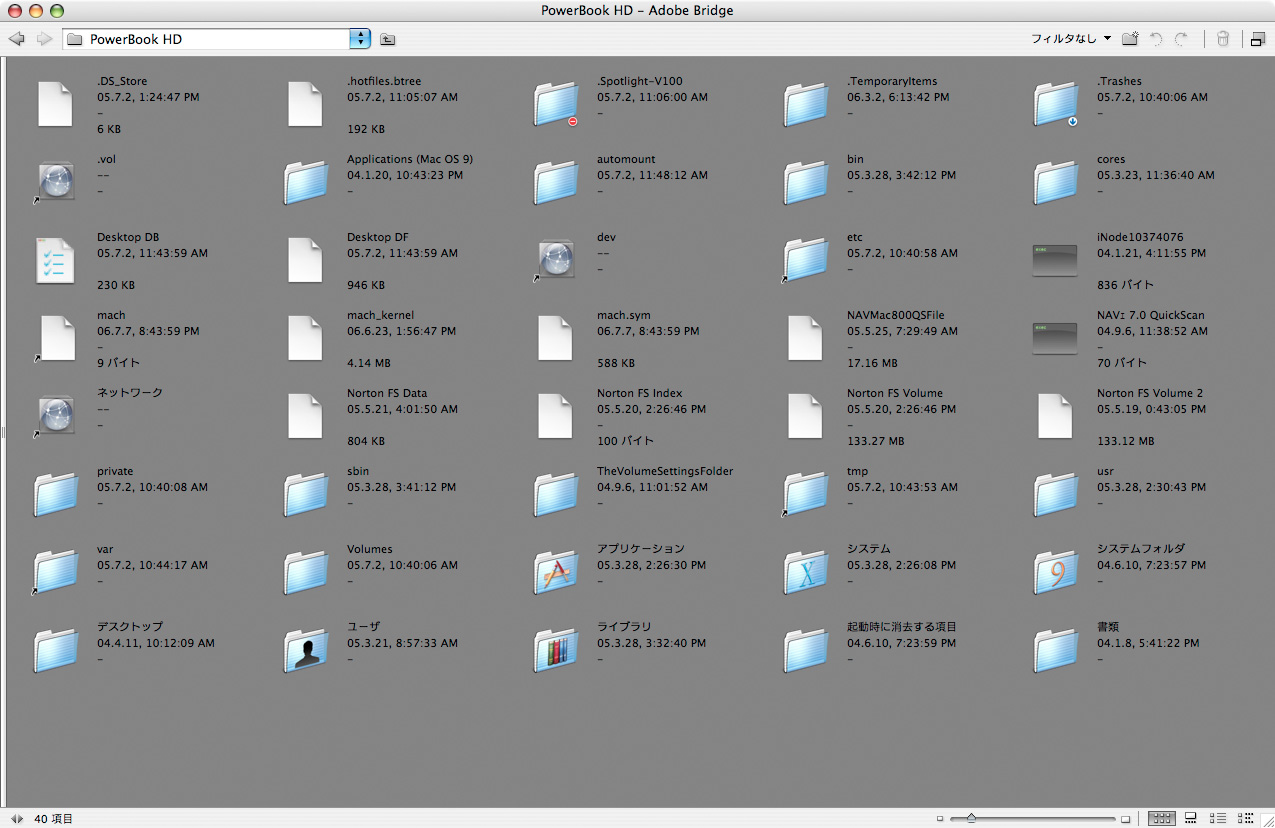Select the .Trashes folder icon
The width and height of the screenshot is (1275, 828).
(x=1057, y=104)
